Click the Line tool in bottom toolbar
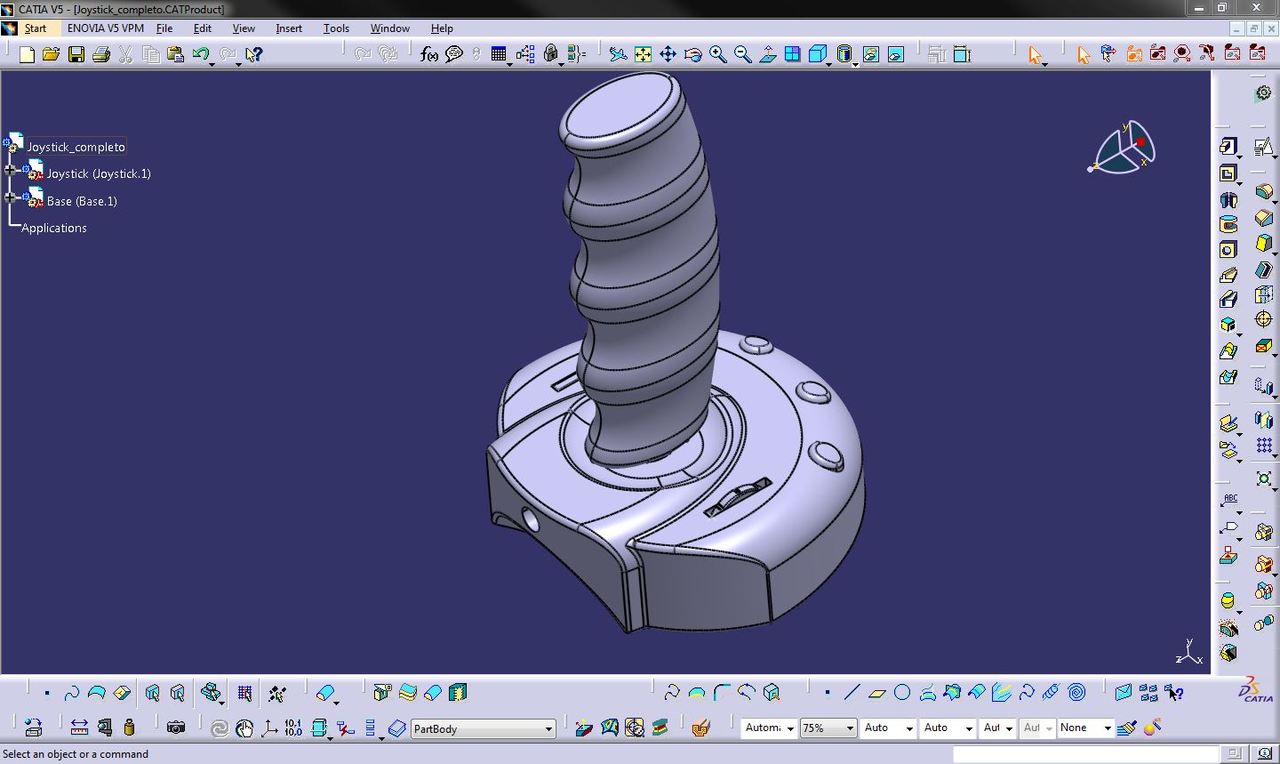The height and width of the screenshot is (764, 1280). click(852, 692)
